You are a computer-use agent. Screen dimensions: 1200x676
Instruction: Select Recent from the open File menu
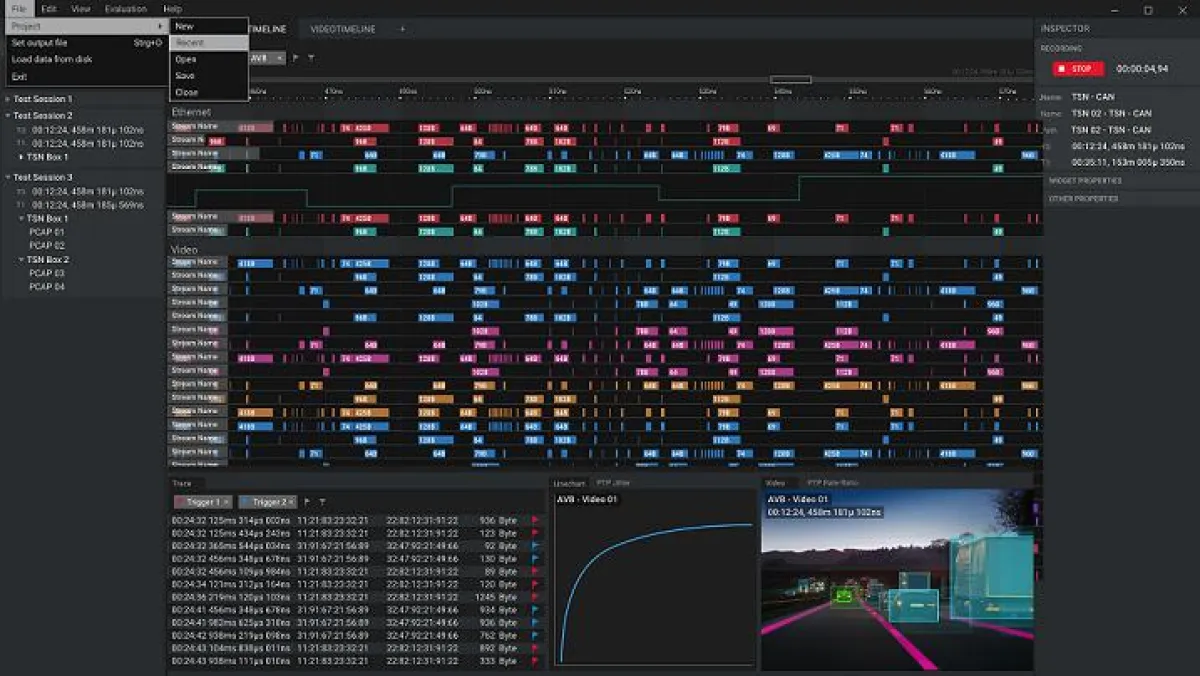(190, 42)
